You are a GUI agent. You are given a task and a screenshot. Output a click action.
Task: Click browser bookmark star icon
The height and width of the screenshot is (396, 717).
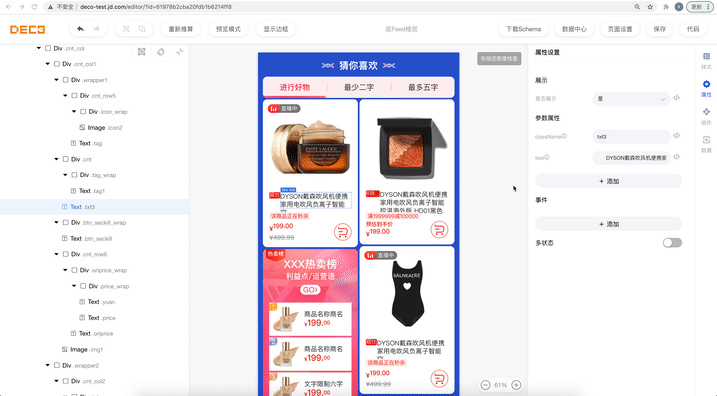coord(650,7)
